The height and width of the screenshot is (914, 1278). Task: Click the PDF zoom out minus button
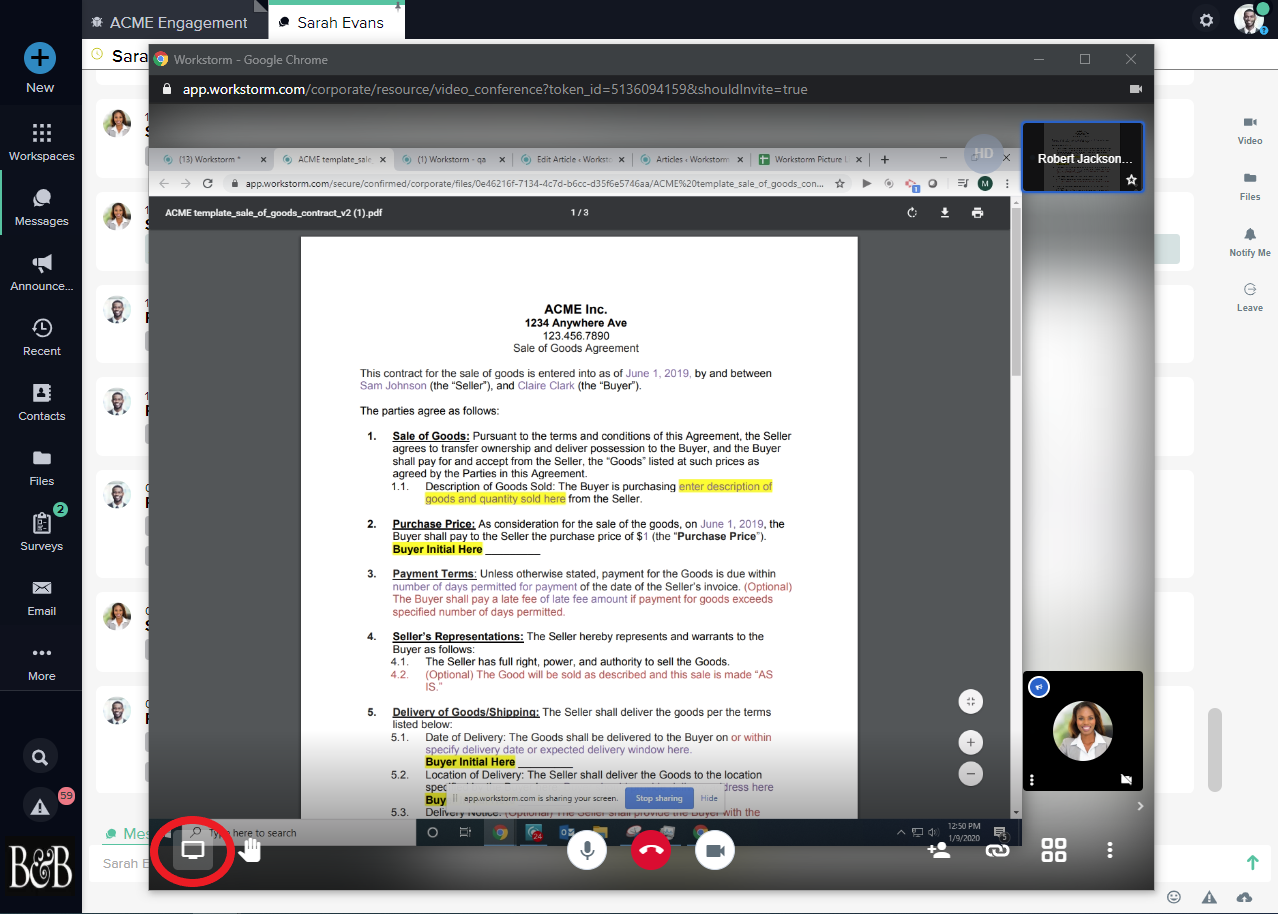[970, 773]
